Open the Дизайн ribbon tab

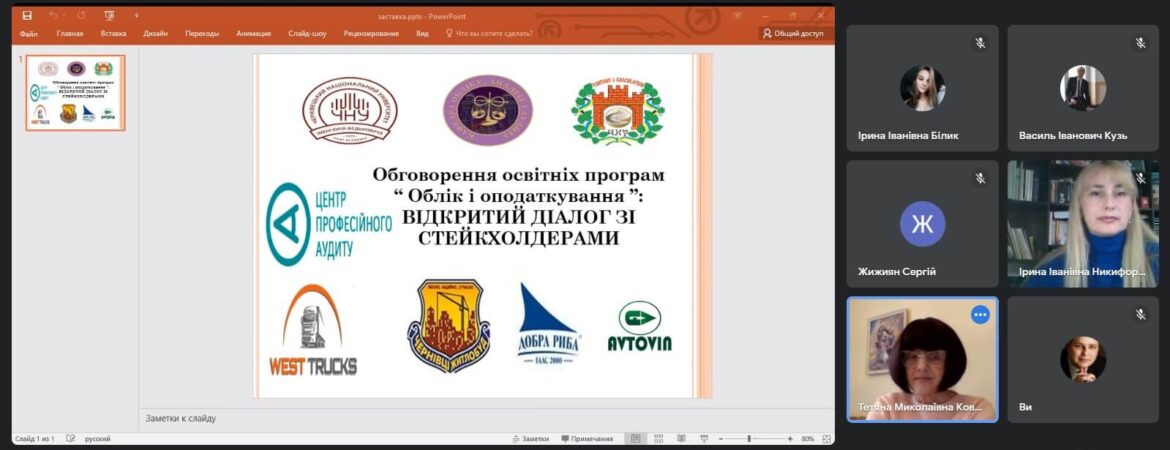click(155, 34)
